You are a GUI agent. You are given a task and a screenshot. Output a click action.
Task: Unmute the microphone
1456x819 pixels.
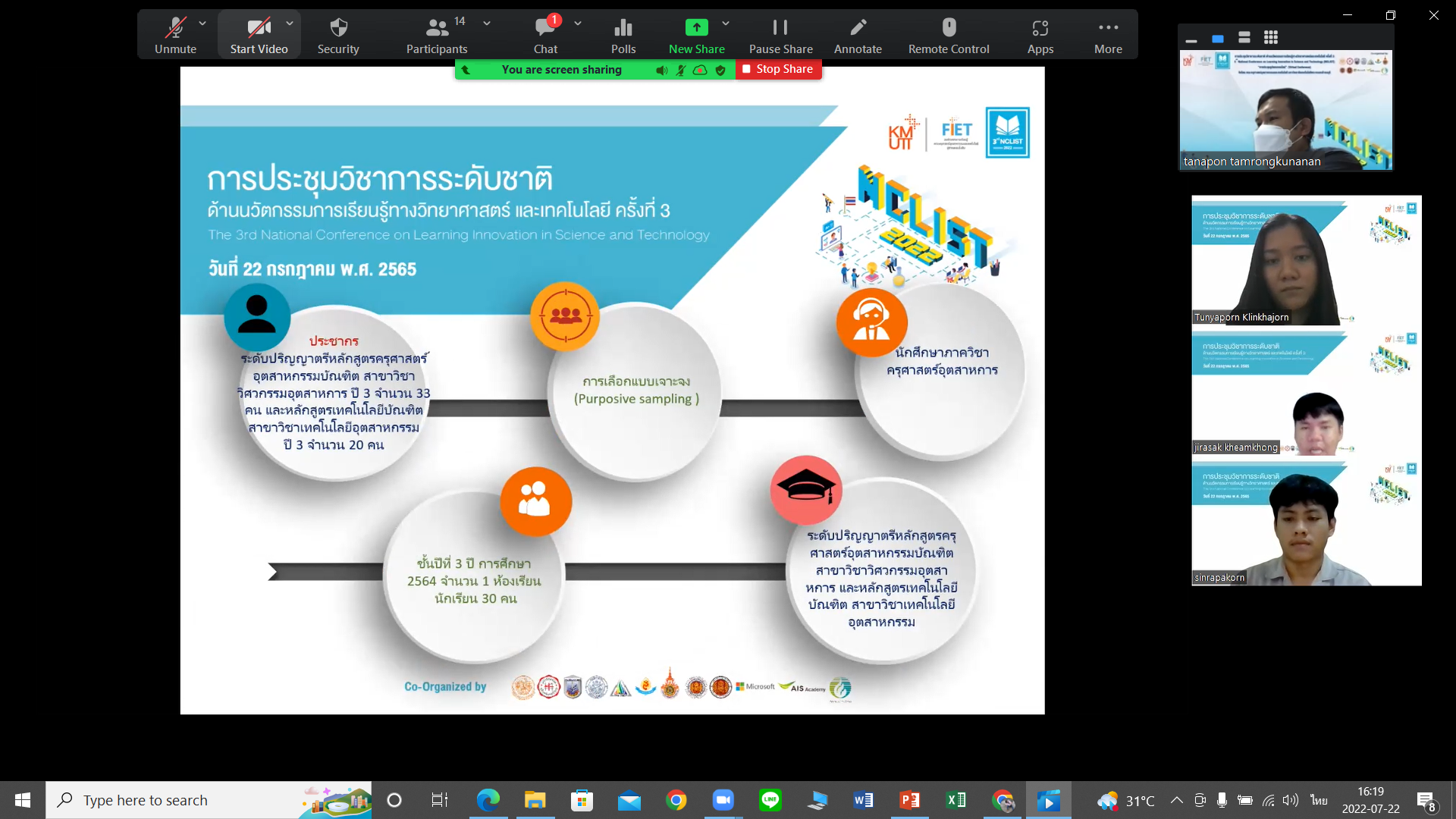point(175,35)
